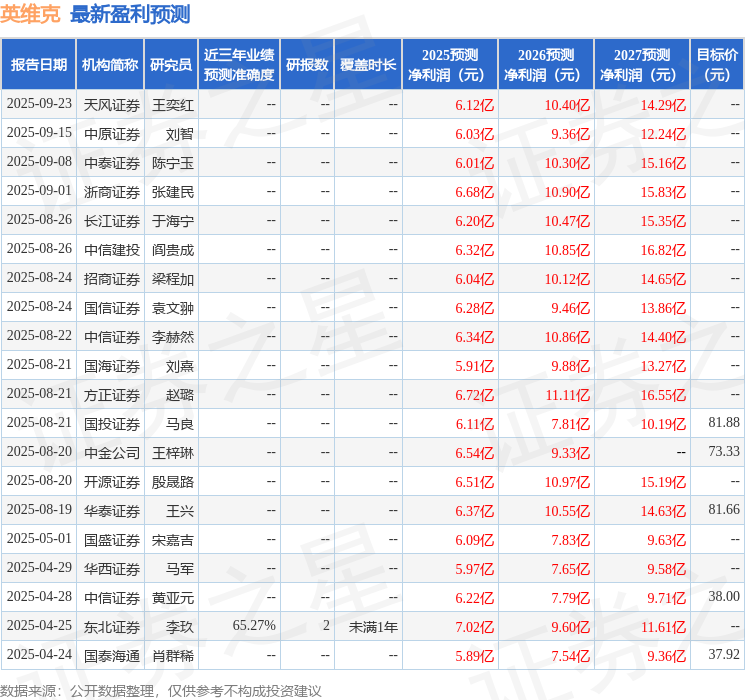Click the 英维克 stock name in title
Viewport: 745px width, 700px height.
coord(30,14)
